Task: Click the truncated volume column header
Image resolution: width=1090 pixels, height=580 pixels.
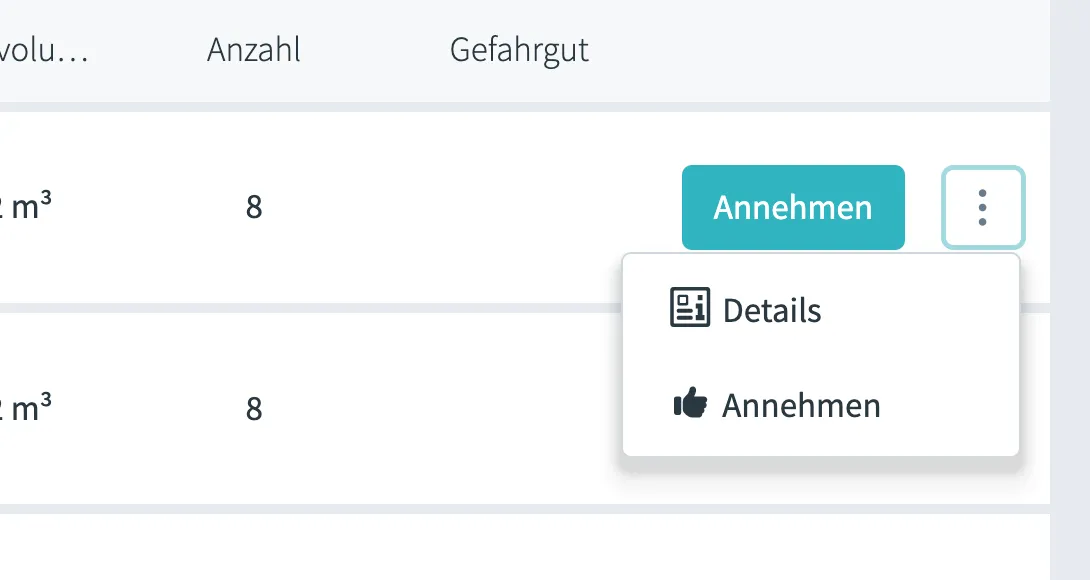Action: (45, 50)
